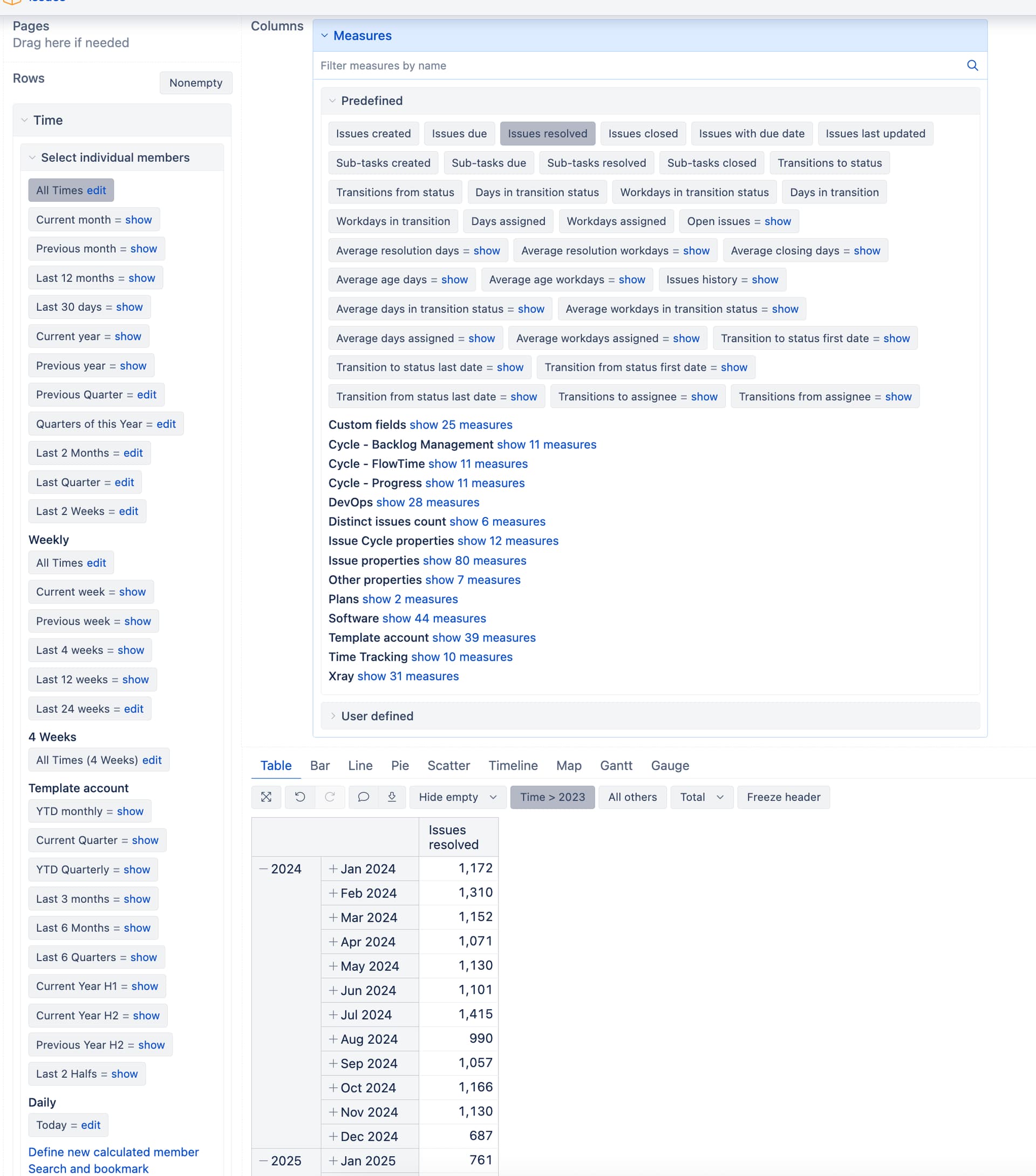Click the comment bubble icon in the toolbar

(364, 797)
